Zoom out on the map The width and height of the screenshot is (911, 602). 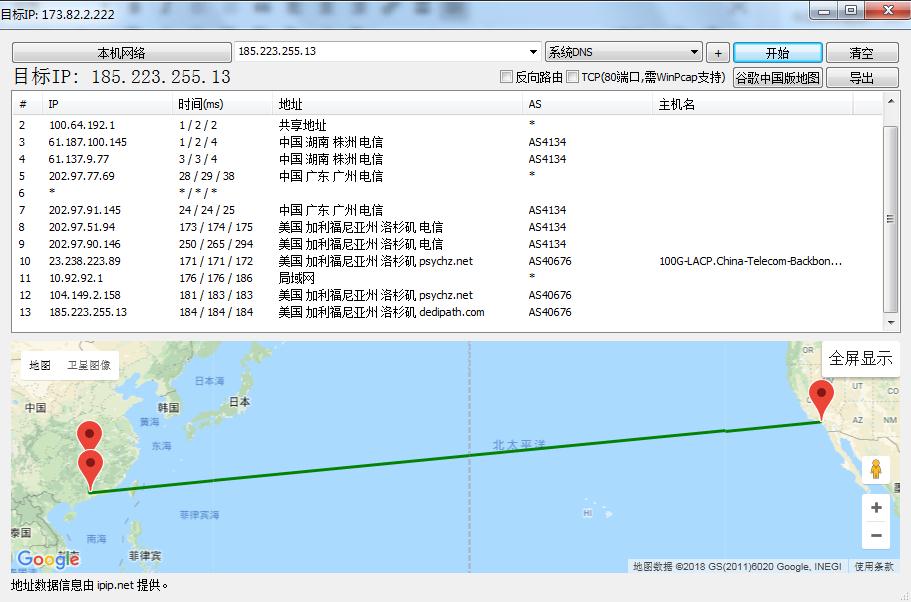coord(876,536)
